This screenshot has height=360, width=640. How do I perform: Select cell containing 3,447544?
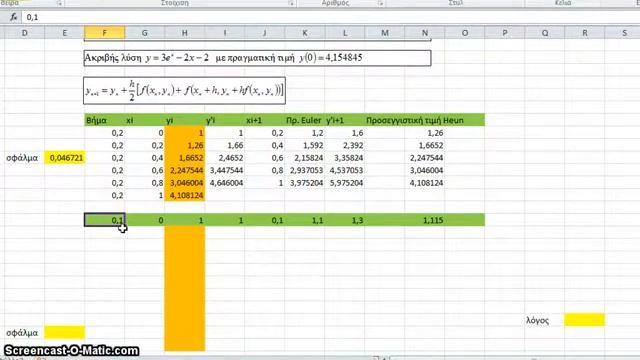tap(224, 170)
